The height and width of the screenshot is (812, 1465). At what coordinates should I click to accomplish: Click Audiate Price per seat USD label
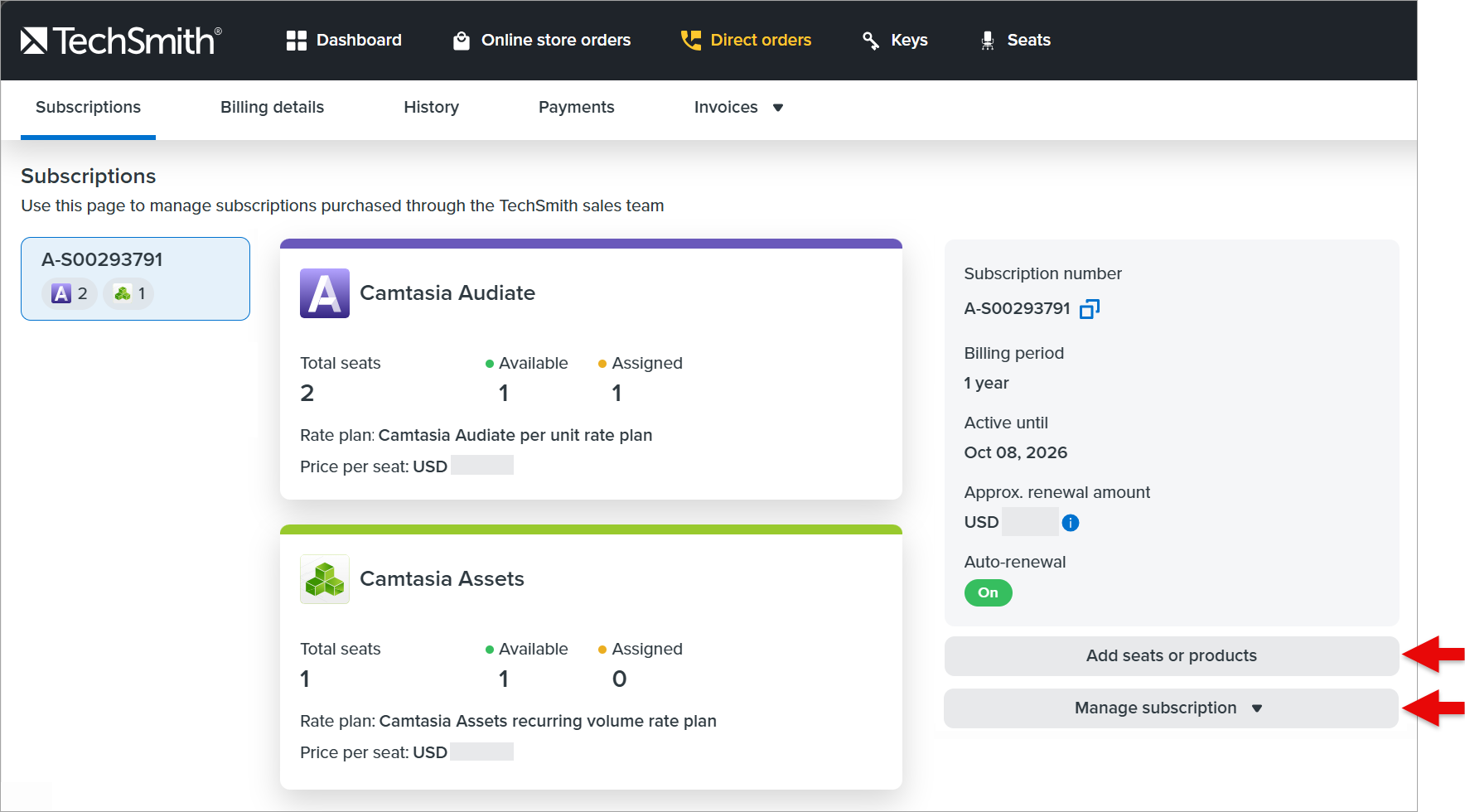(x=374, y=467)
